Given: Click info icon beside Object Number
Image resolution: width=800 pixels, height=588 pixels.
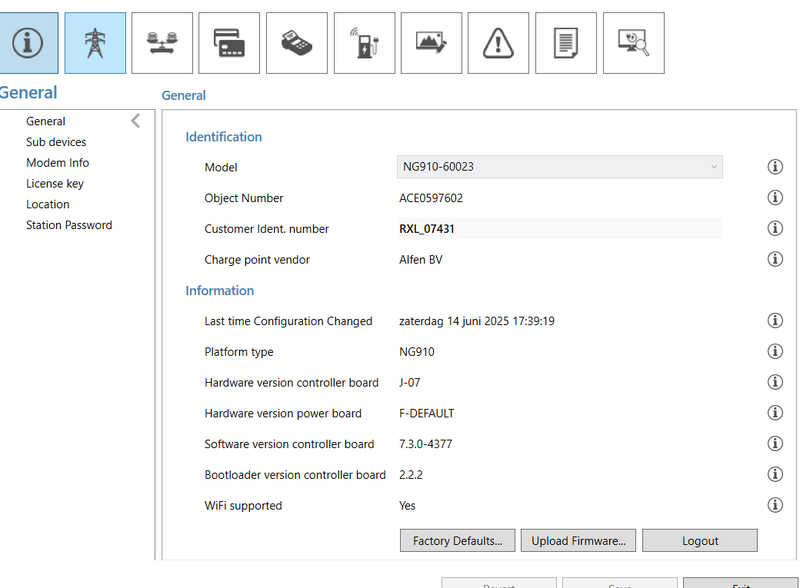Looking at the screenshot, I should click(775, 198).
